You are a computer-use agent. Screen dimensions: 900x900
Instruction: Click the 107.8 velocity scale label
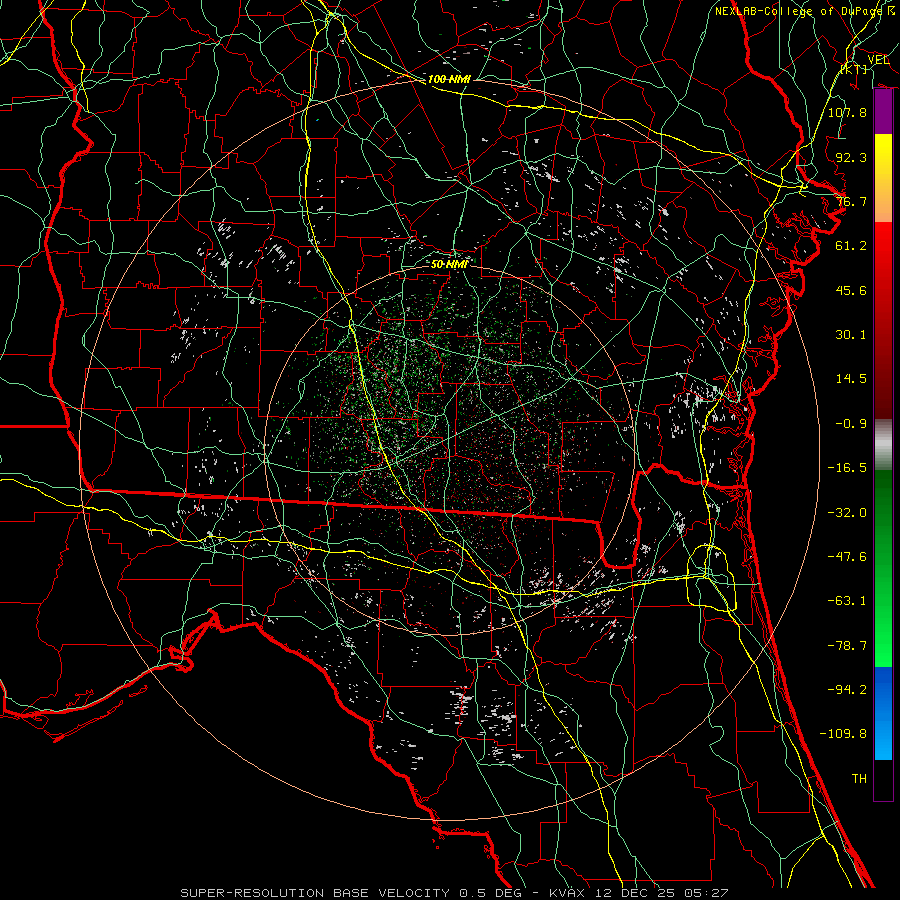point(847,112)
